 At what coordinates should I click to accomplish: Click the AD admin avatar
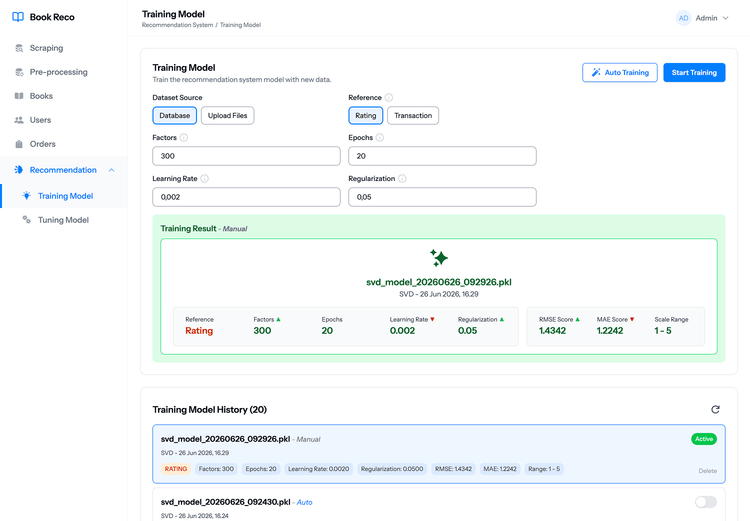pos(684,18)
